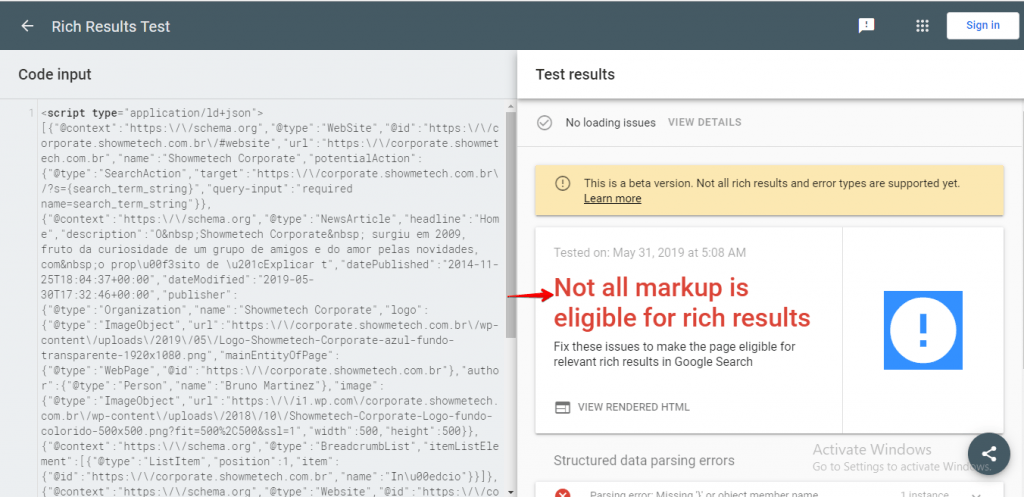Click the Test results heading
Screen dimensions: 1024x497
[x=575, y=74]
